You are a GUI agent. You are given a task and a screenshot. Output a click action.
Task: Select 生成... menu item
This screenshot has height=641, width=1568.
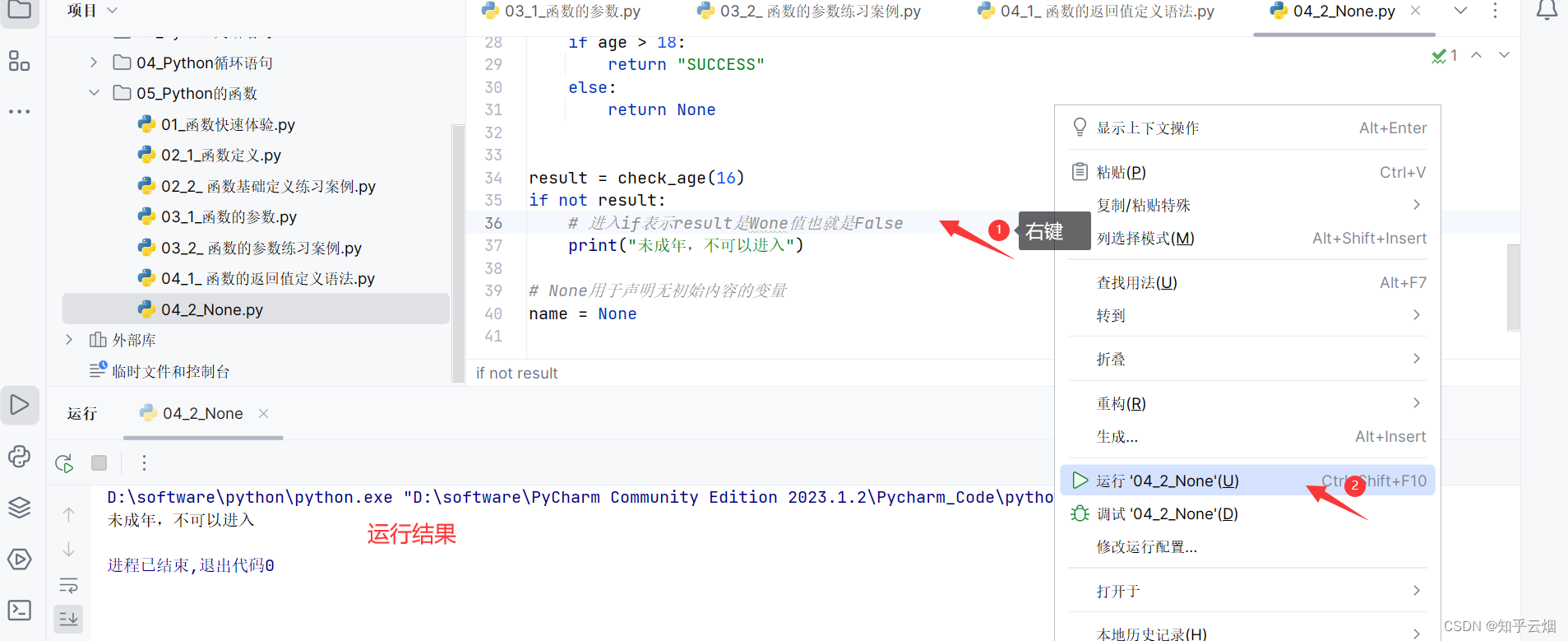coord(1247,437)
